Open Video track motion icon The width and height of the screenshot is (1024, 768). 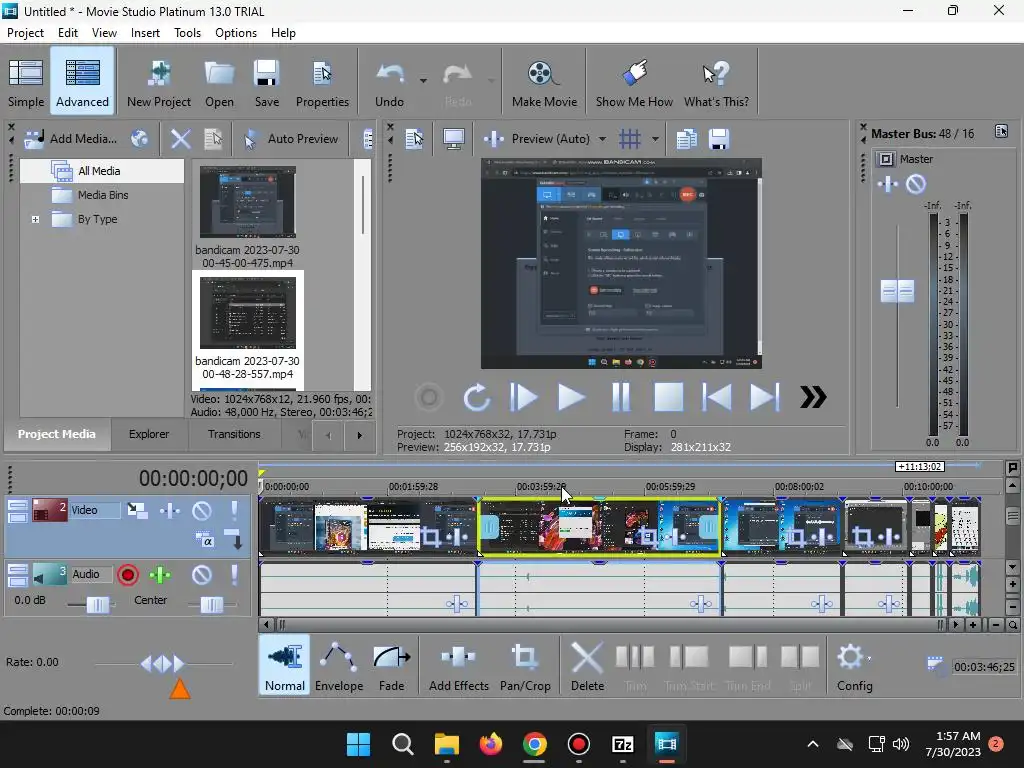click(x=137, y=510)
